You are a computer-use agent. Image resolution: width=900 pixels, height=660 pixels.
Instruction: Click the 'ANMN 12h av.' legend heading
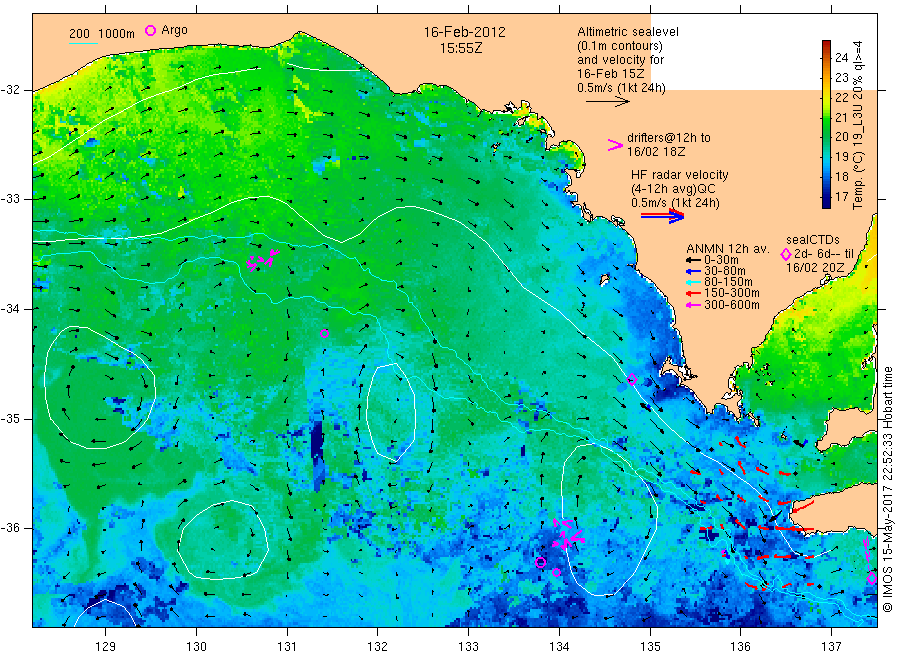tap(728, 249)
